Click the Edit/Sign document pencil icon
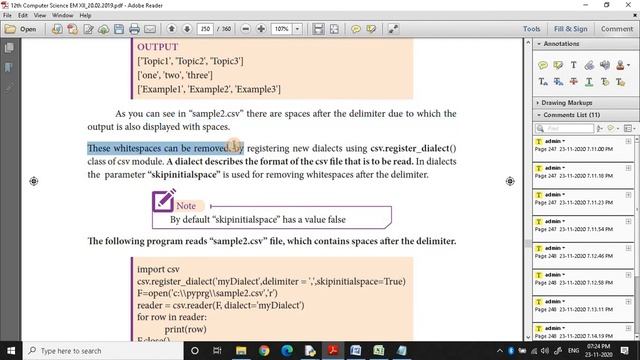640x360 pixels. (x=88, y=29)
